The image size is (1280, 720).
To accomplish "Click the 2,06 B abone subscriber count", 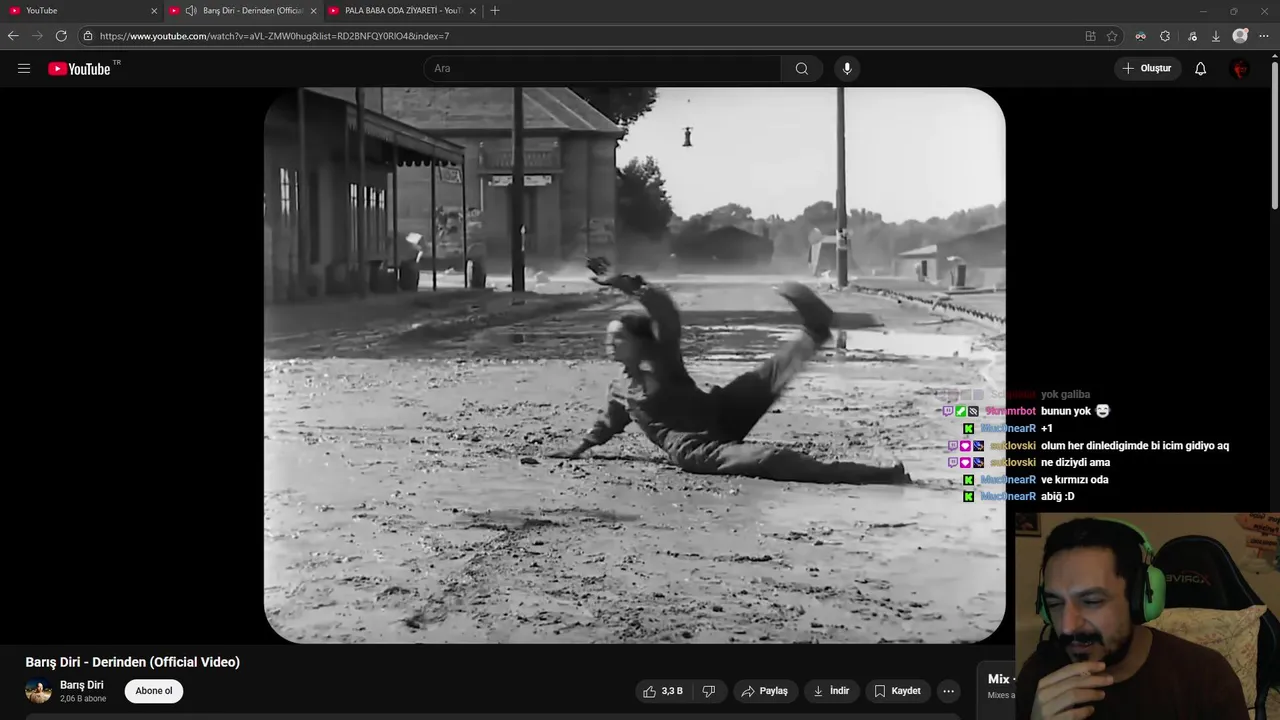I will click(x=83, y=699).
